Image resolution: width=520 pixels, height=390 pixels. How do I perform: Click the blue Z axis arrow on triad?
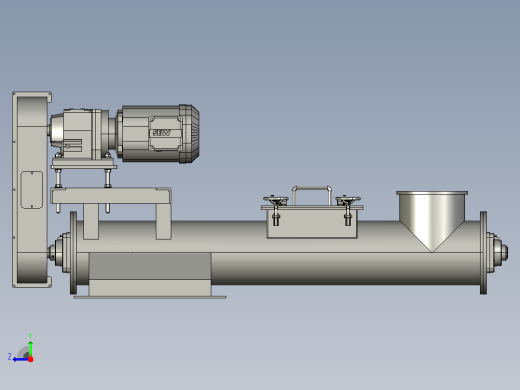[21, 359]
